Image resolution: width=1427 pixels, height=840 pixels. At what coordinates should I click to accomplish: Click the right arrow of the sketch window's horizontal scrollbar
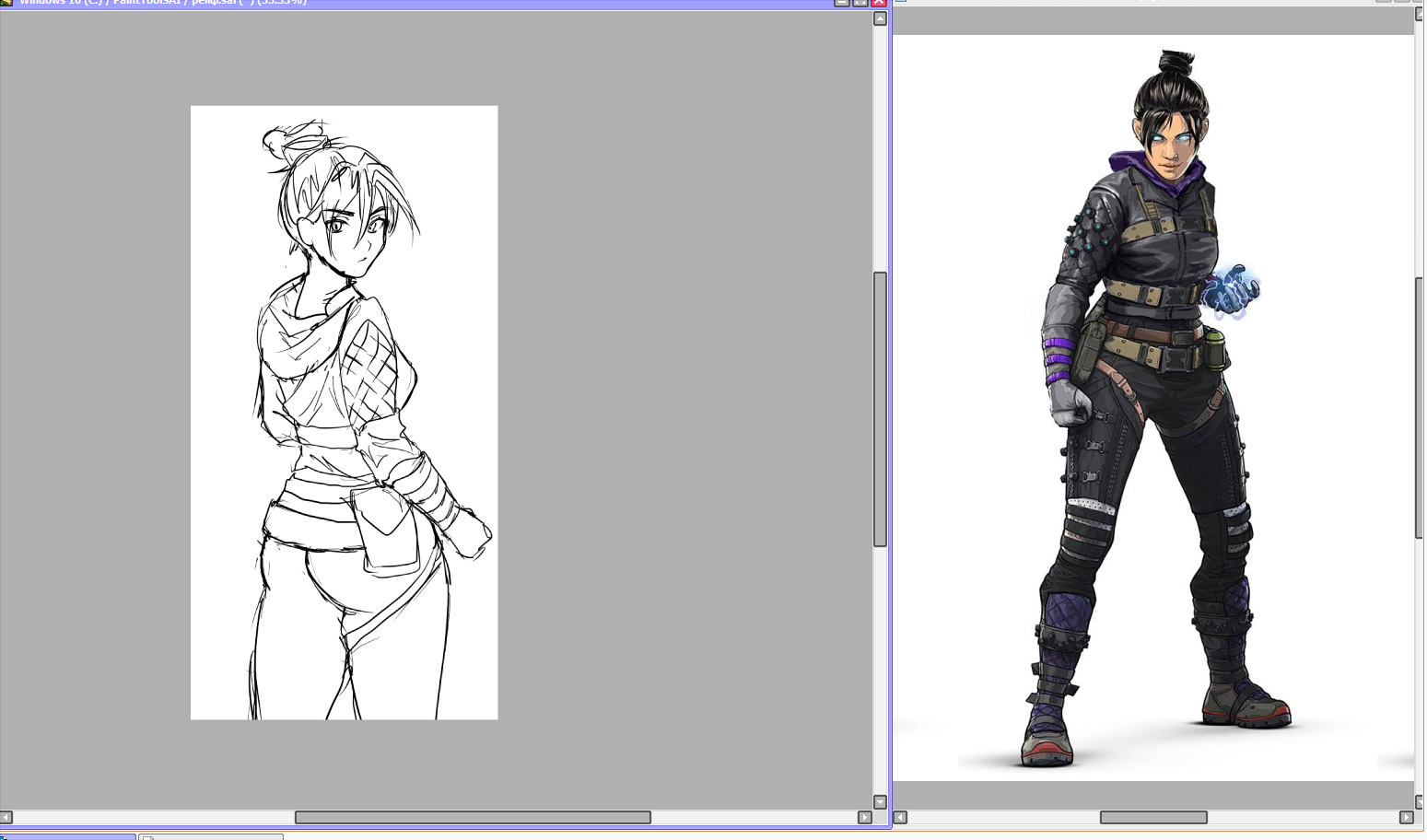[x=864, y=817]
